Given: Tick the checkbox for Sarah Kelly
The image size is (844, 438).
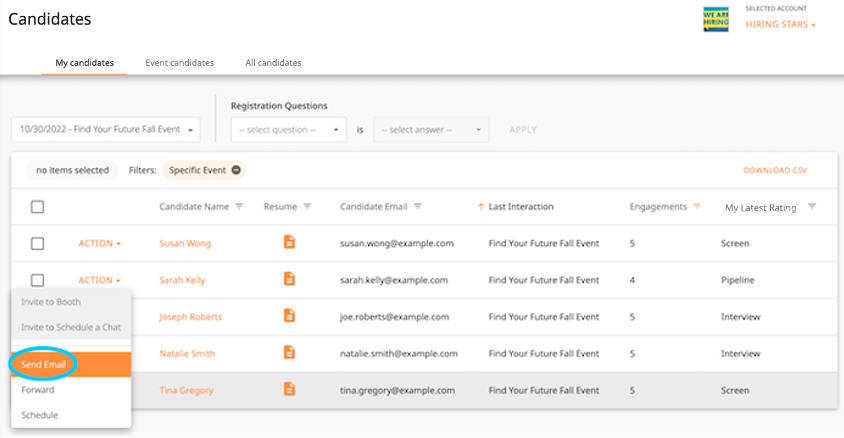Looking at the screenshot, I should click(37, 280).
